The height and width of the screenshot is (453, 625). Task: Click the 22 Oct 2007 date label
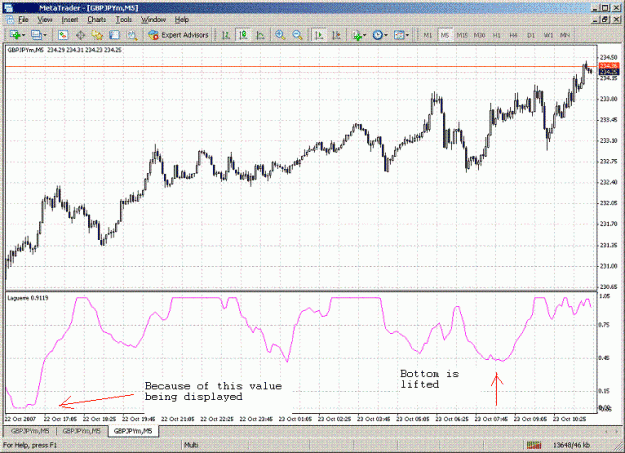[20, 419]
